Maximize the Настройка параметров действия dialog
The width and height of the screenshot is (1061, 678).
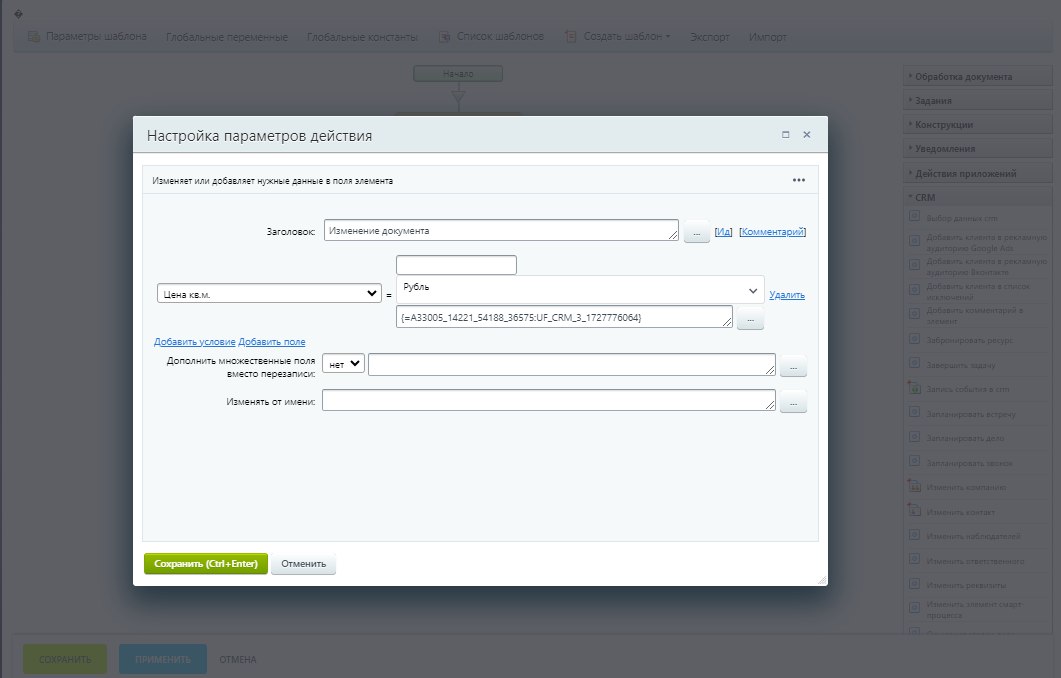click(x=786, y=134)
